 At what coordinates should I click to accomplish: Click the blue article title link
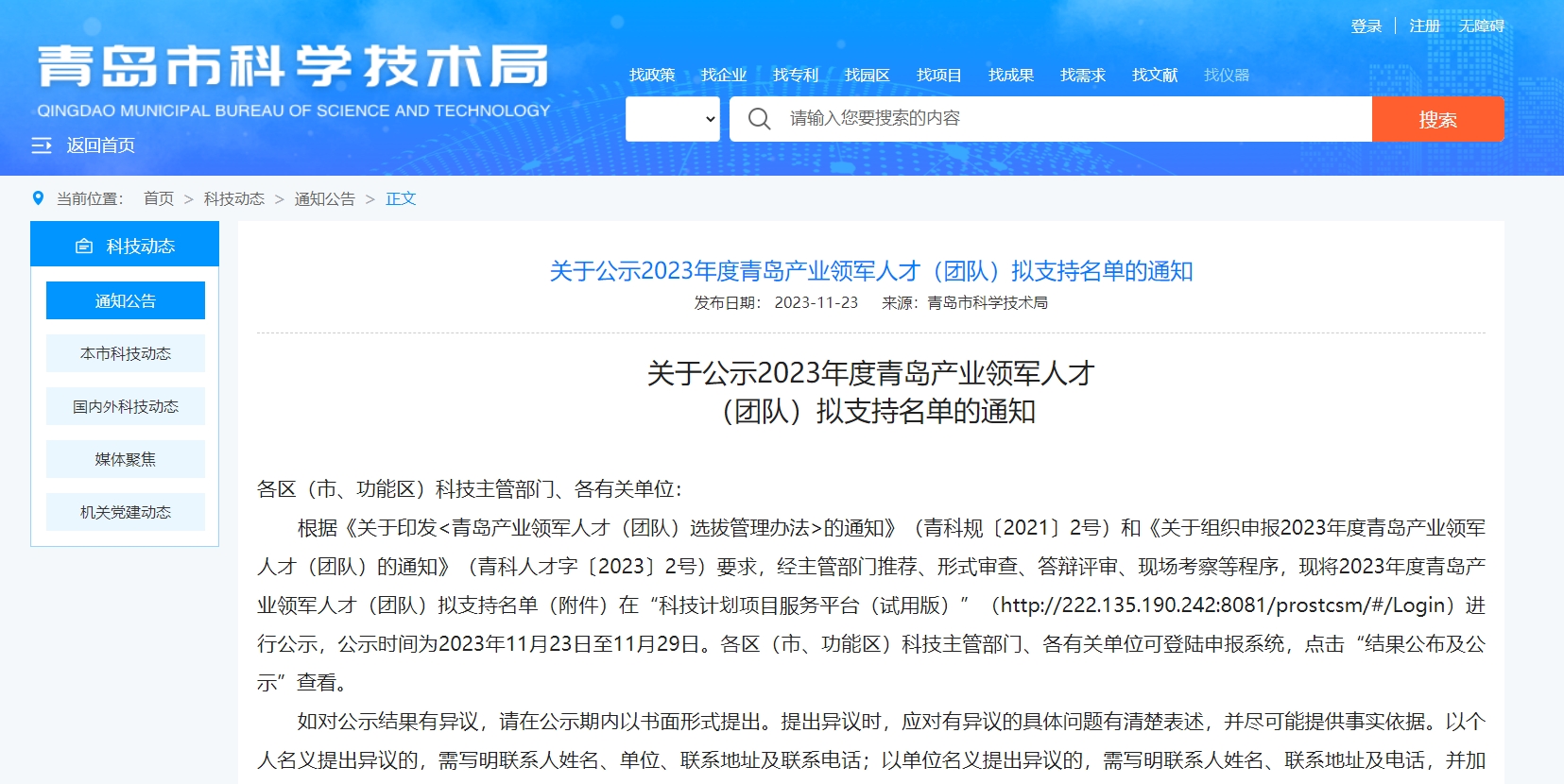pos(870,271)
